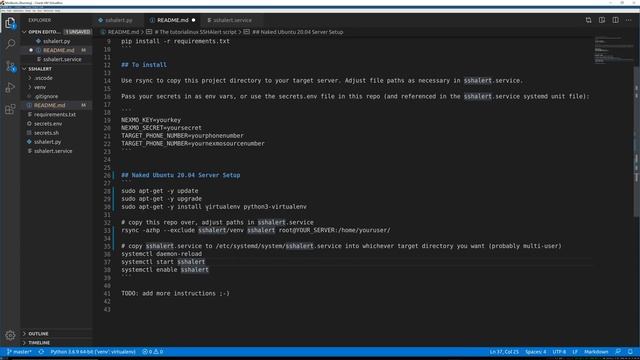This screenshot has height=360, width=640.
Task: Open the Manage settings gear
Action: point(10,335)
